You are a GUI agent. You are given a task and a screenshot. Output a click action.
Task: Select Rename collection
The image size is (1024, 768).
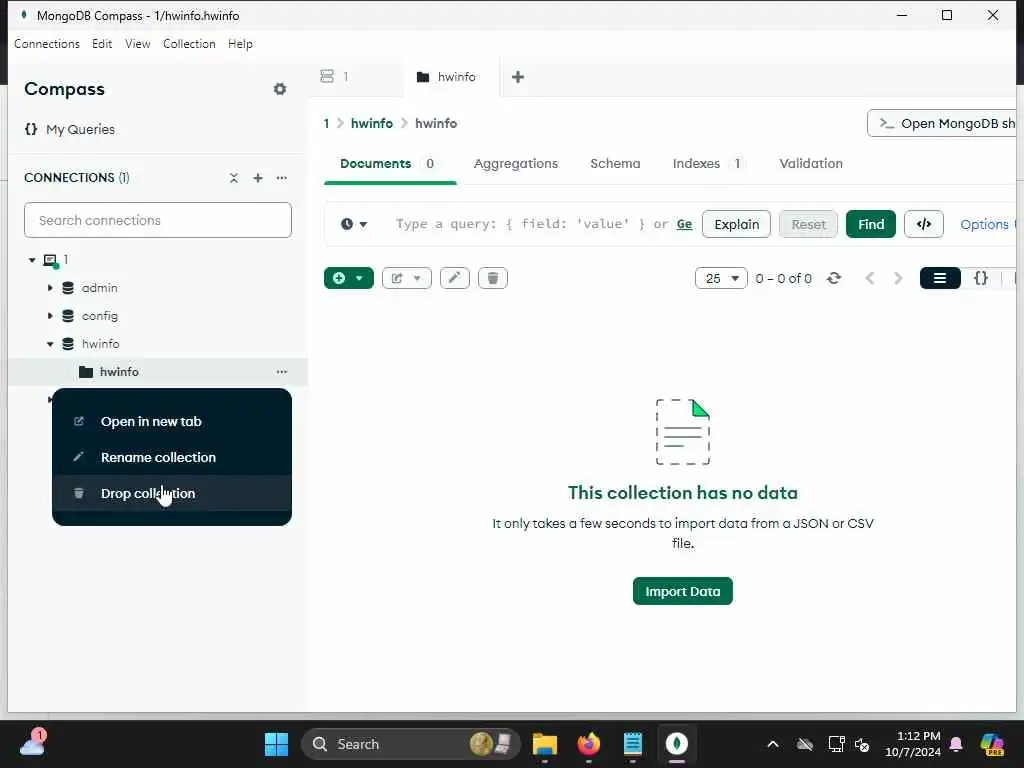coord(172,457)
